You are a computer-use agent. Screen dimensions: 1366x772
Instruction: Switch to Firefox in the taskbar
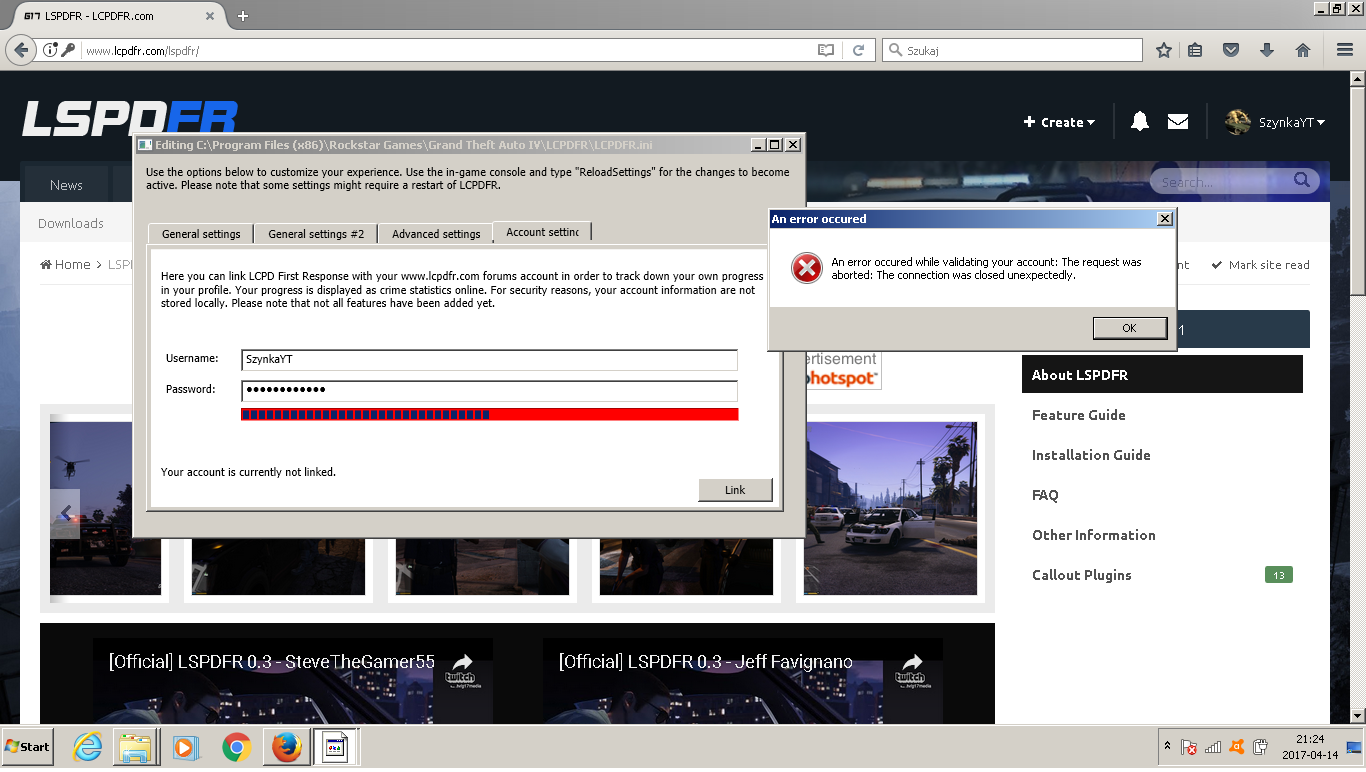[x=286, y=747]
